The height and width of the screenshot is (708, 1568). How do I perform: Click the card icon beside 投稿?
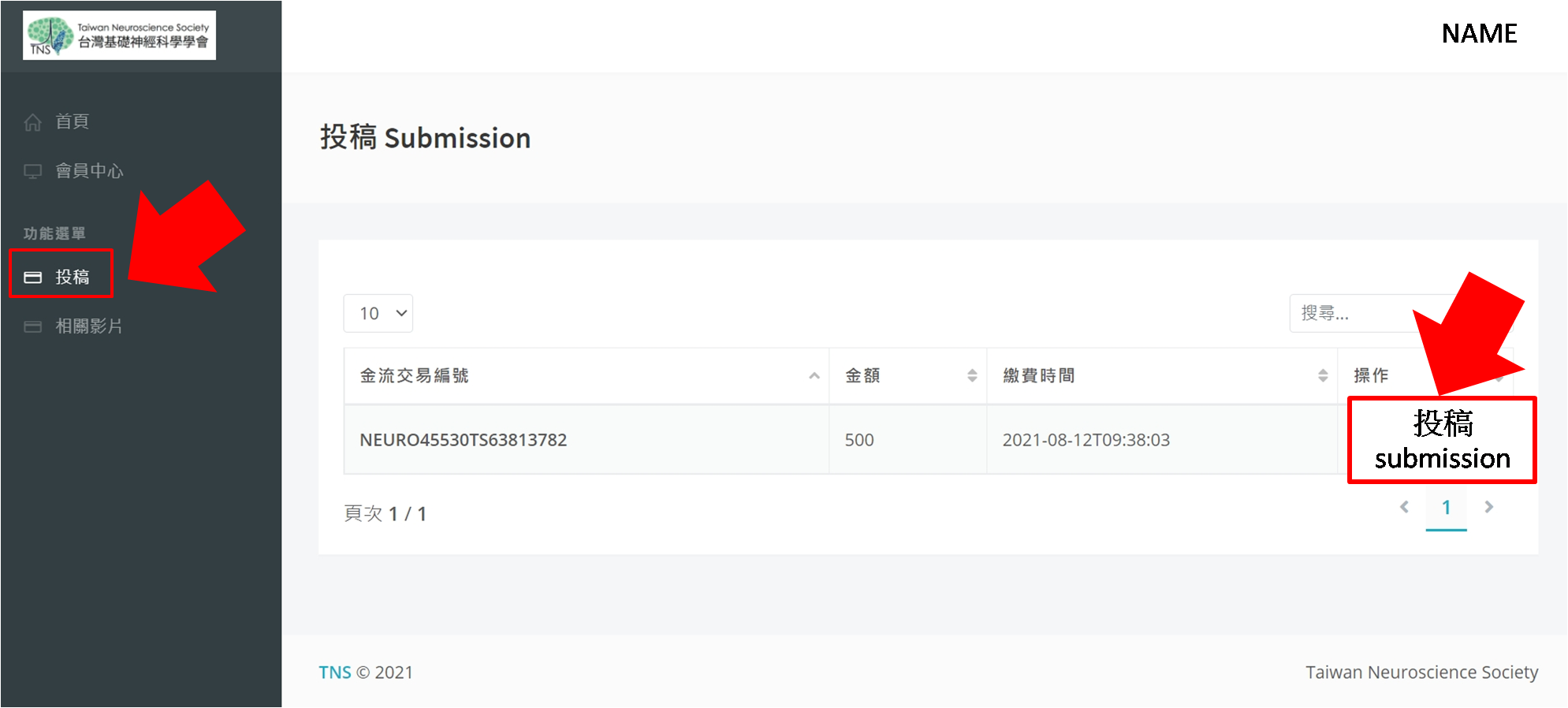[x=33, y=278]
